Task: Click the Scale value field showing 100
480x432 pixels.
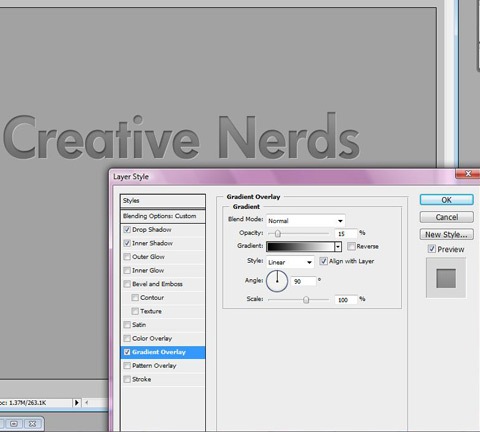Action: point(345,300)
